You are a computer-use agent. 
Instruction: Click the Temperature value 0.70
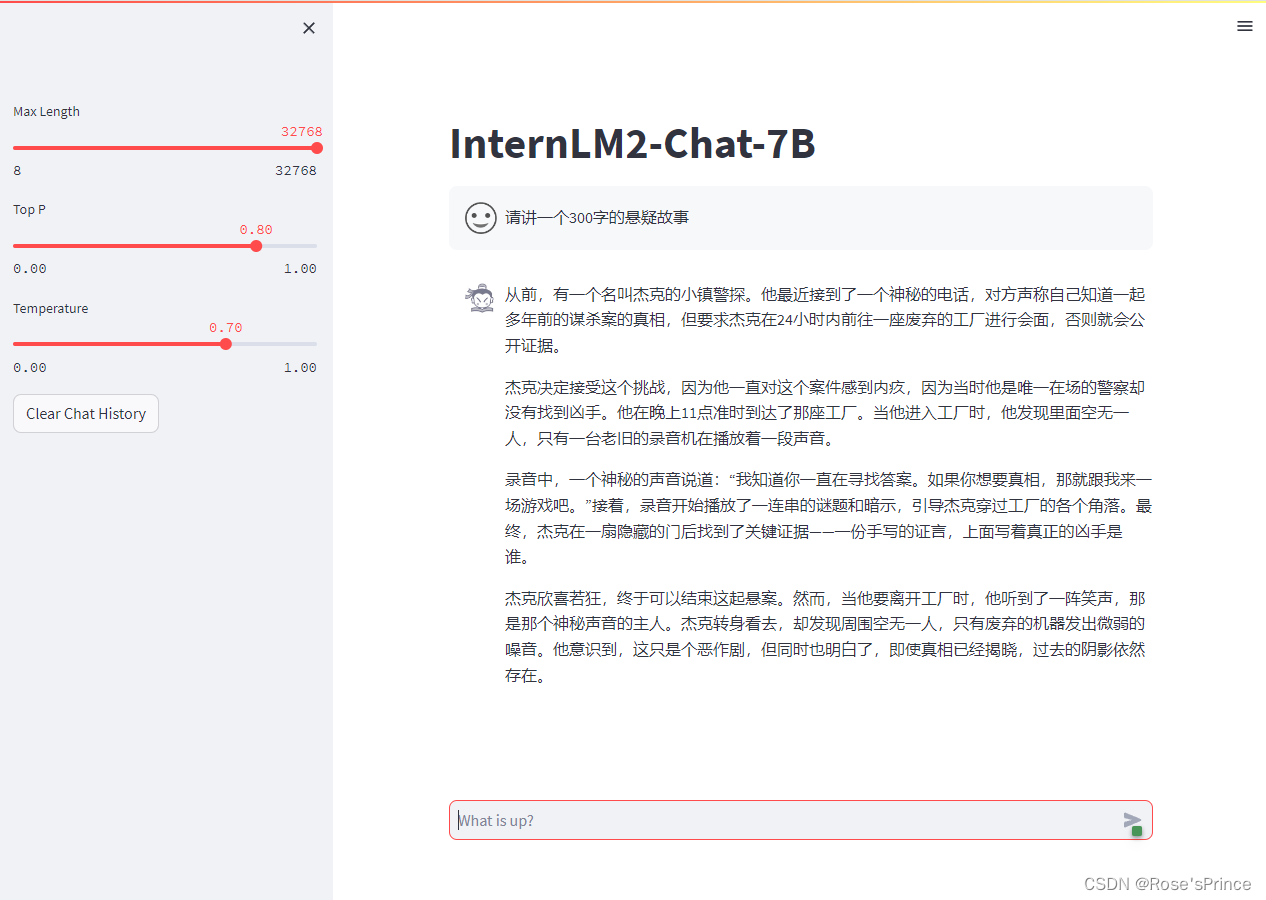pos(226,327)
